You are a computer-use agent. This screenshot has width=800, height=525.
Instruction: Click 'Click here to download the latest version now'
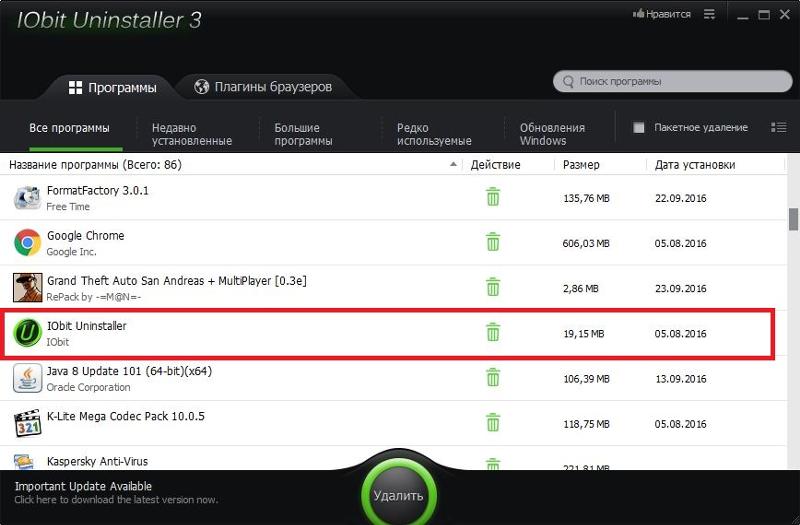coord(116,500)
